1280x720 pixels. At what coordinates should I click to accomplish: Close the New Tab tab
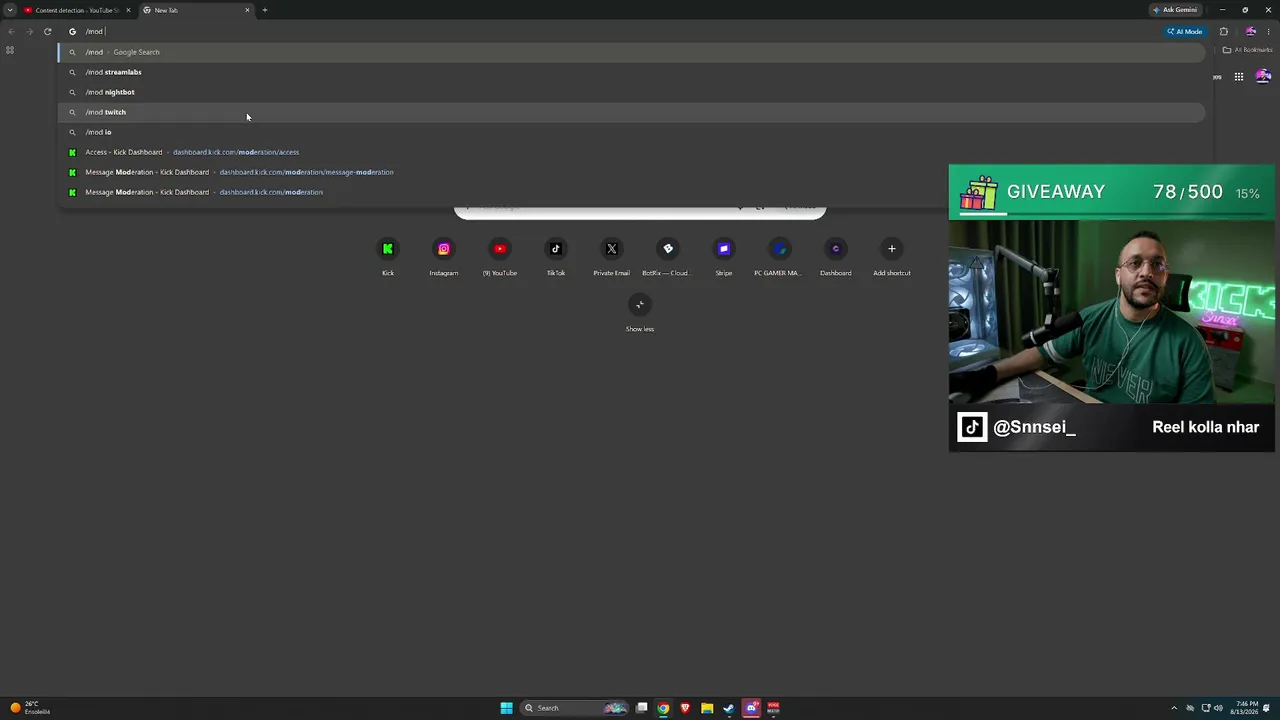coord(247,10)
